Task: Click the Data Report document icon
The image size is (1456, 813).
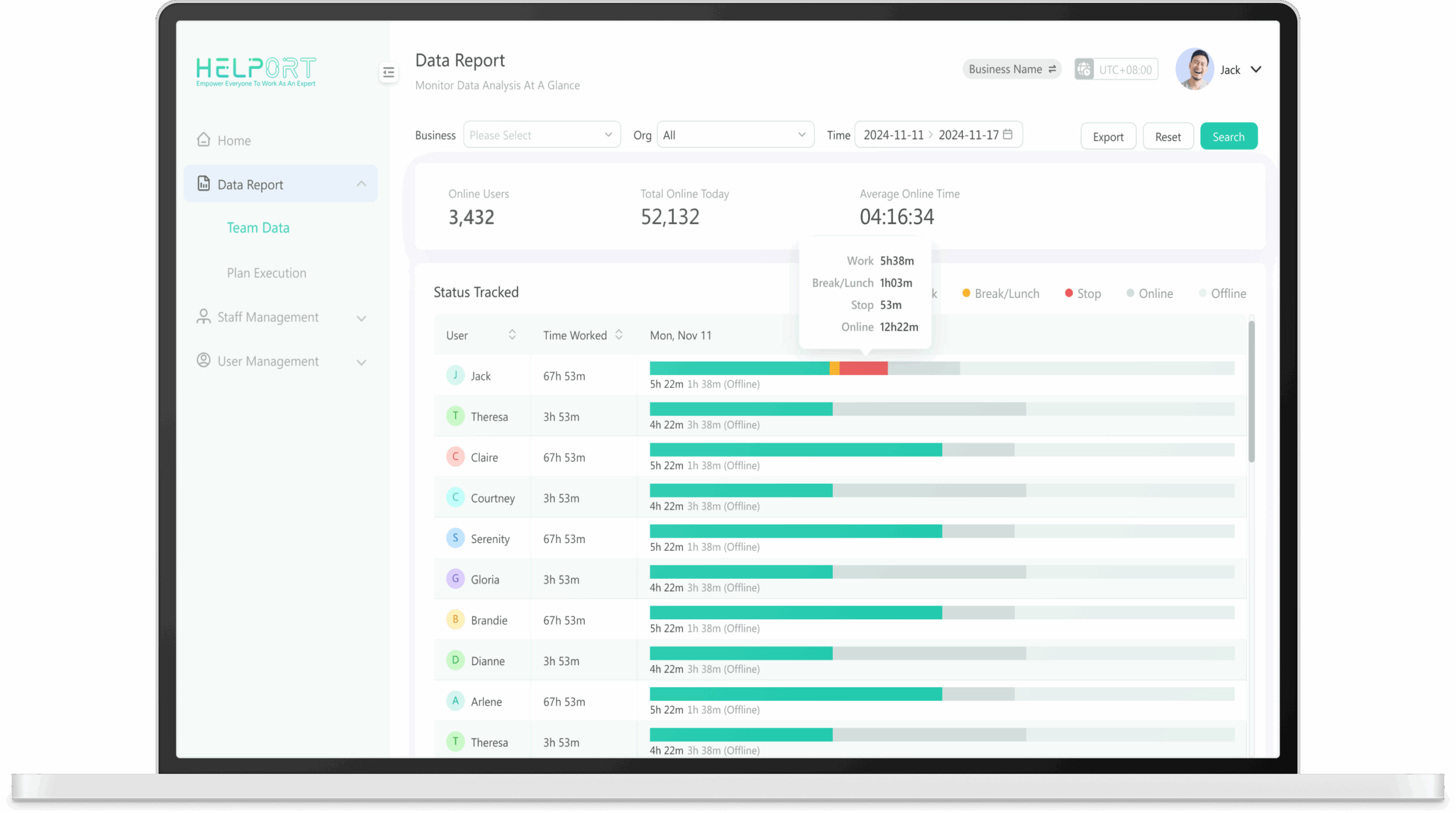Action: 204,183
